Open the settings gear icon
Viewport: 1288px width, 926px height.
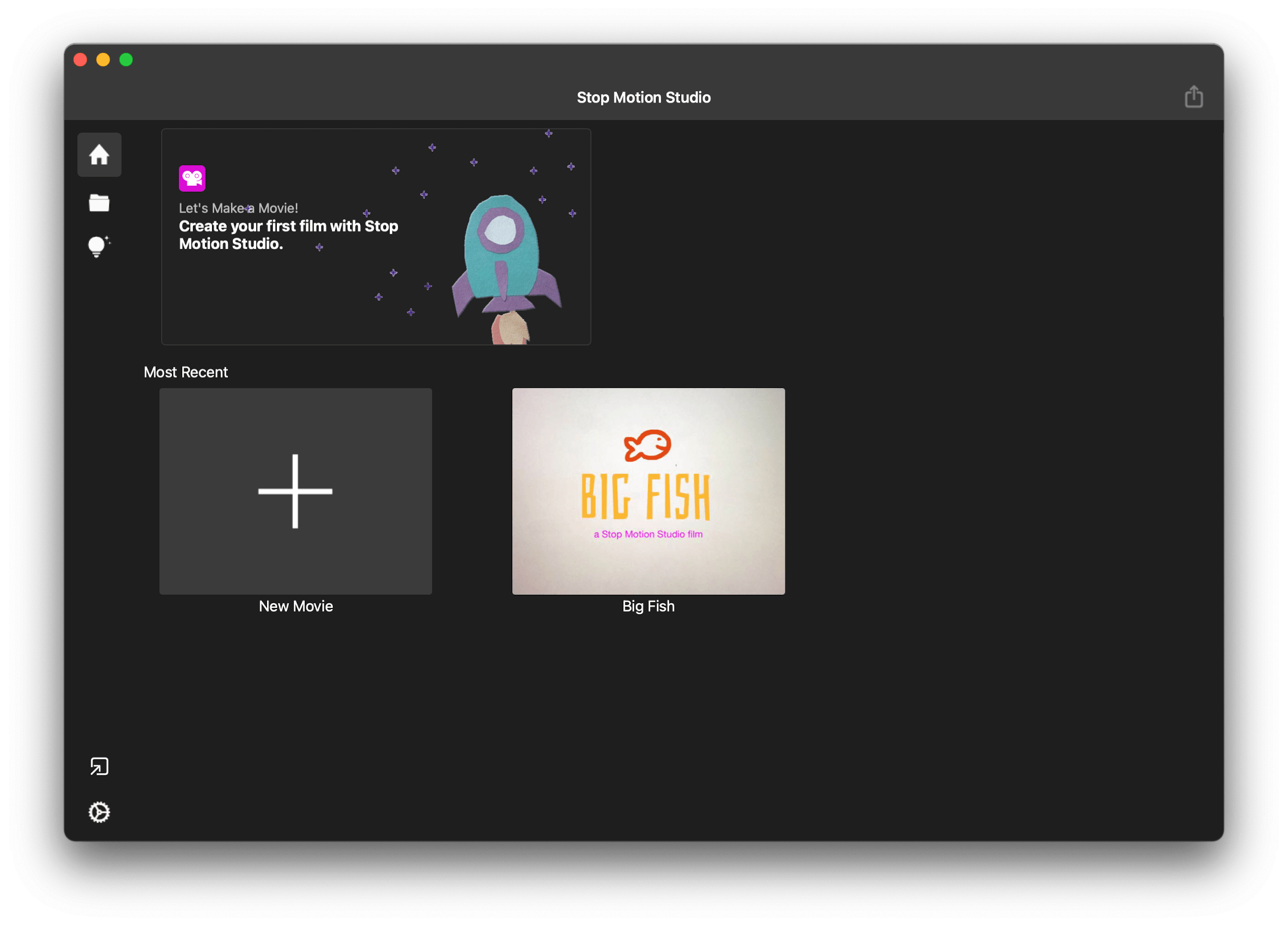[x=99, y=812]
